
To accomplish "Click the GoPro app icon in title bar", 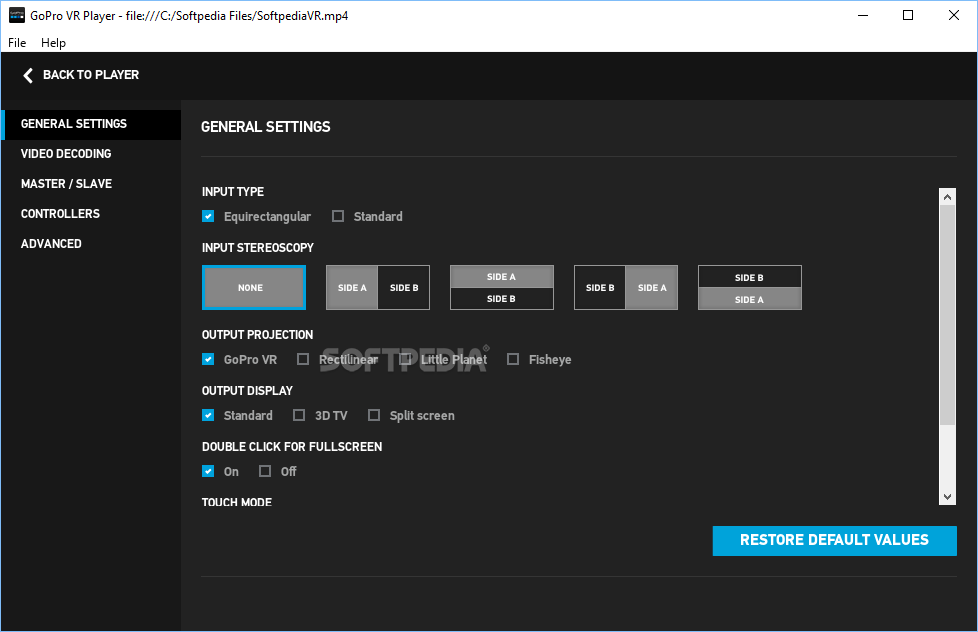I will point(17,16).
